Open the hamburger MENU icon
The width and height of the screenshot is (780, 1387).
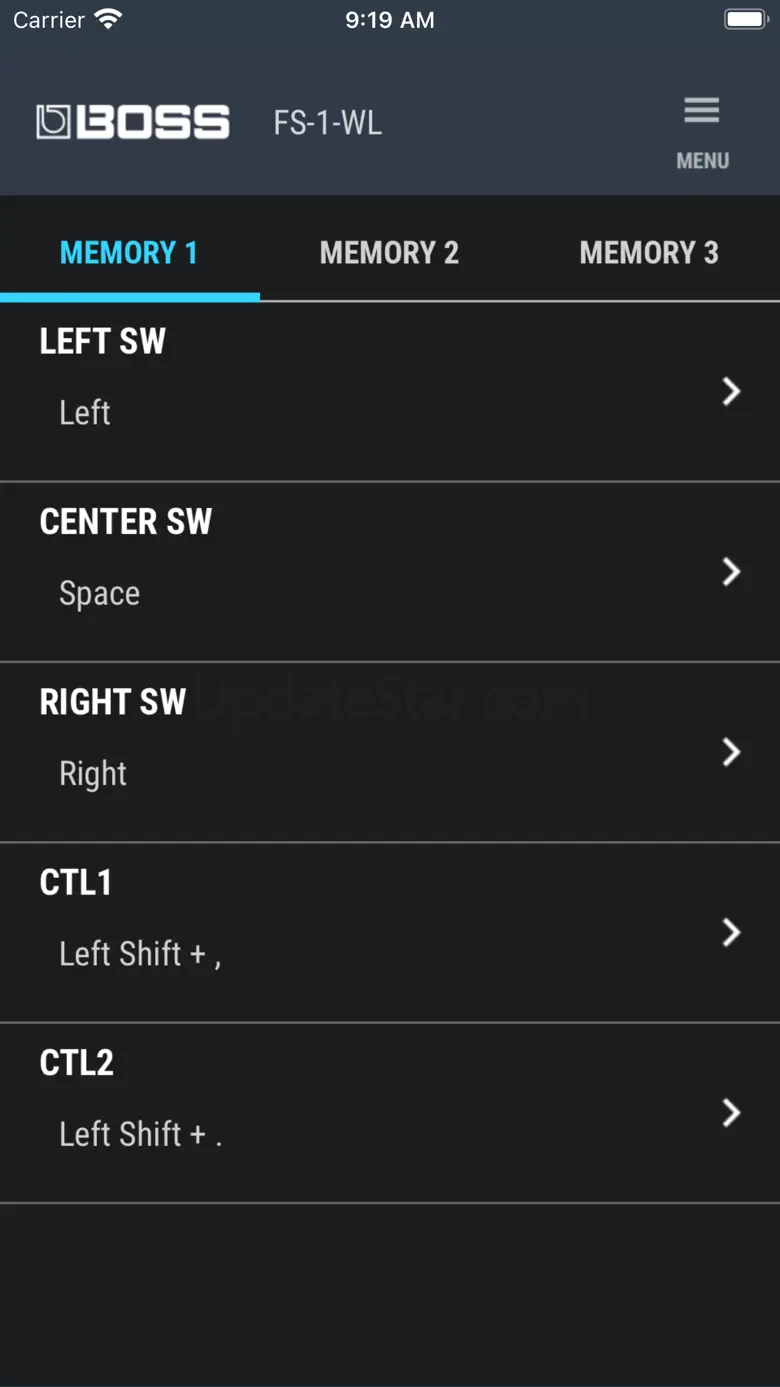coord(701,110)
